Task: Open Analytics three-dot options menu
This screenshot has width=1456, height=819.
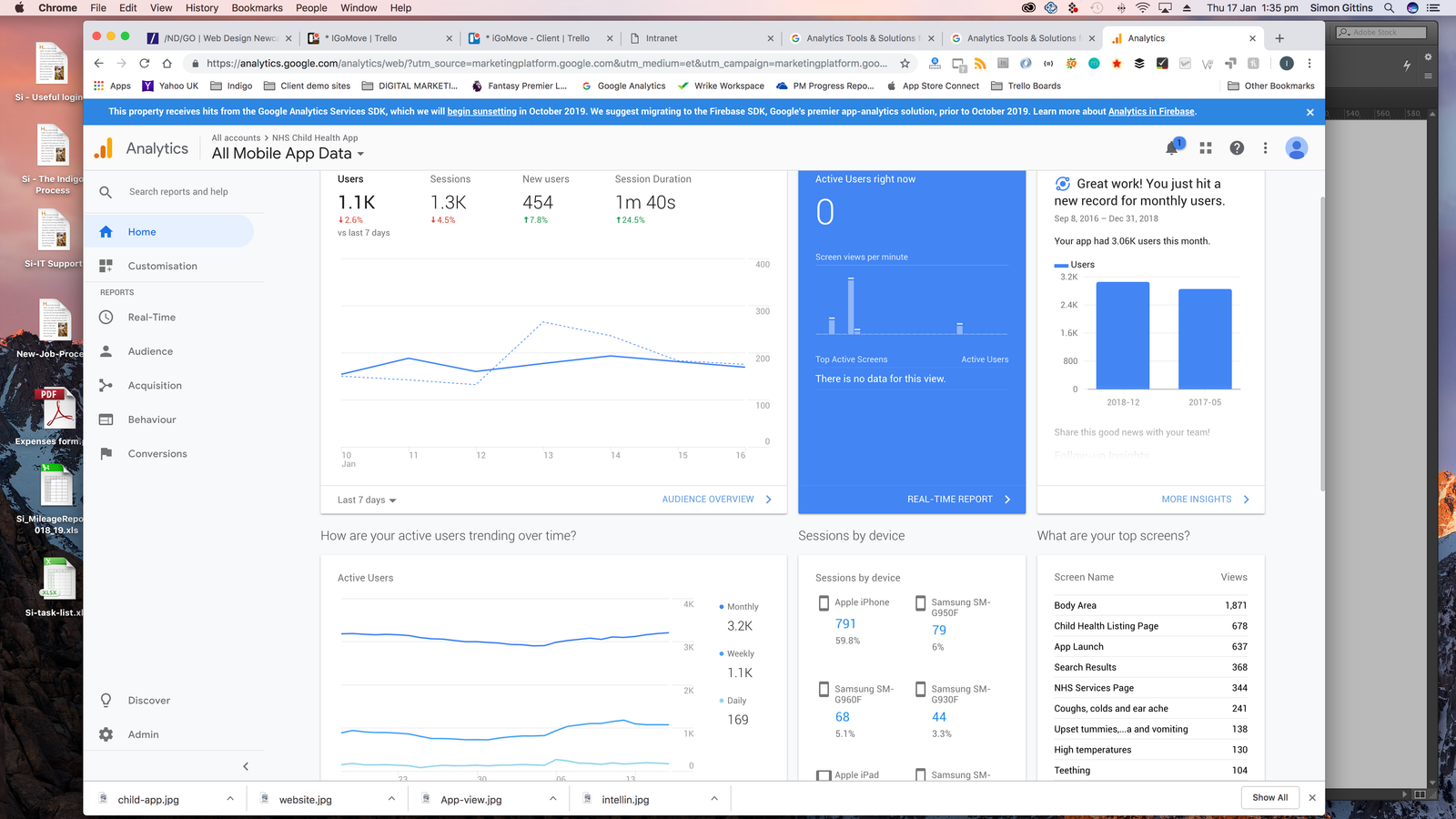Action: pos(1265,147)
